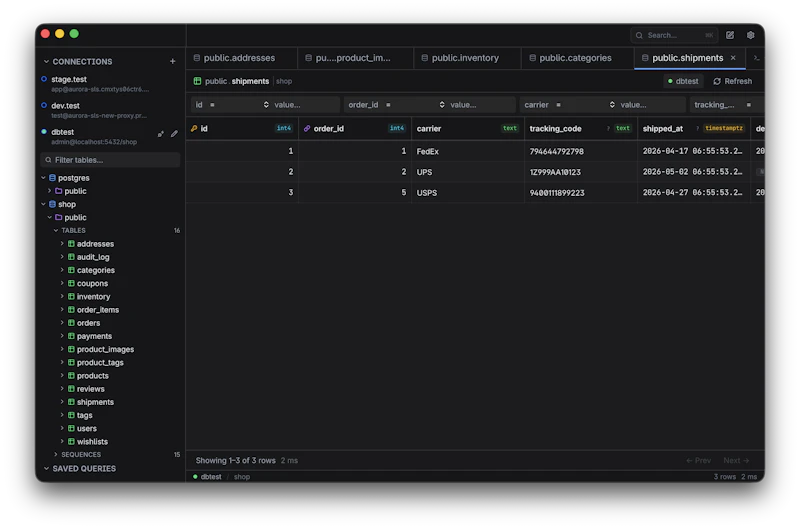Viewport: 800px width, 529px height.
Task: Click the primary key icon on id column
Action: click(x=194, y=129)
